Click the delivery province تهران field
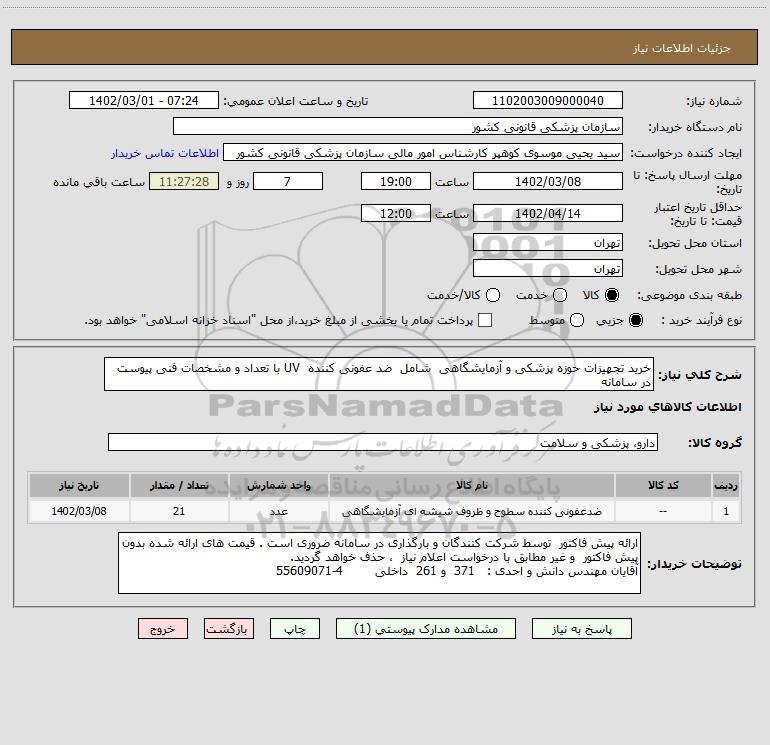 pos(548,242)
